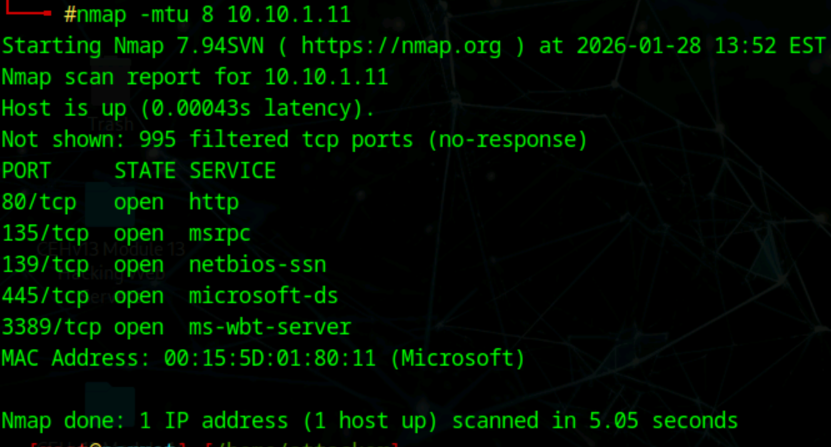This screenshot has height=447, width=831.
Task: Click the 80/tcp port entry
Action: (38, 202)
